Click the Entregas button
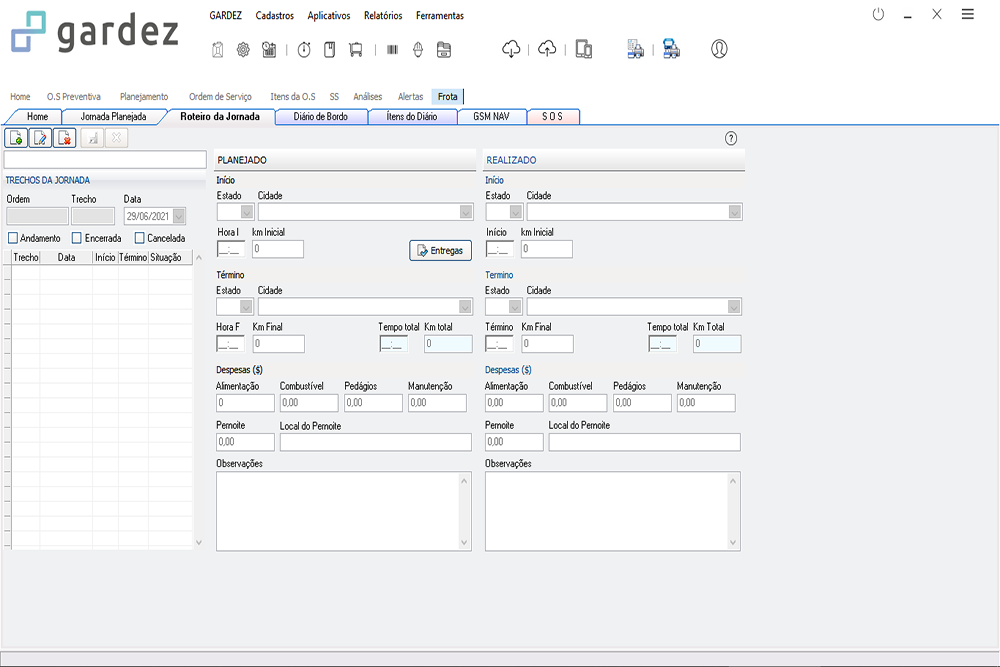The image size is (1000, 667). (440, 251)
